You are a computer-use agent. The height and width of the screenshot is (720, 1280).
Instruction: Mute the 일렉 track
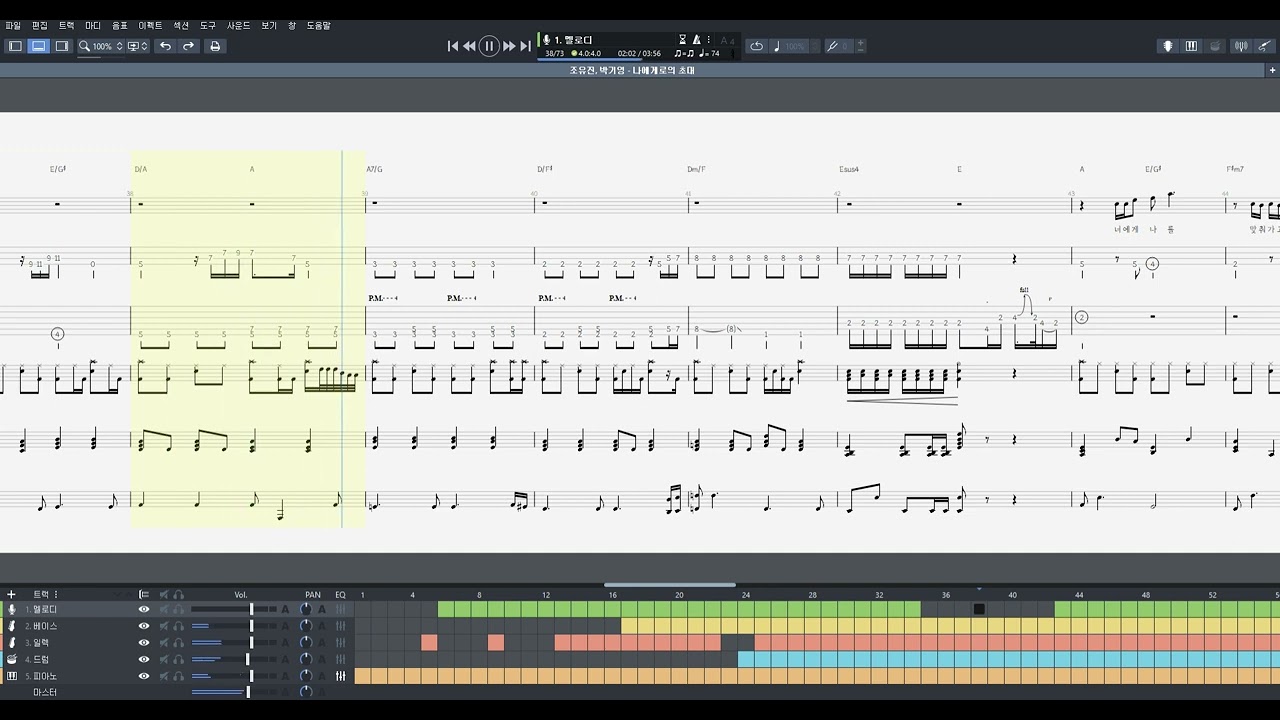[164, 643]
